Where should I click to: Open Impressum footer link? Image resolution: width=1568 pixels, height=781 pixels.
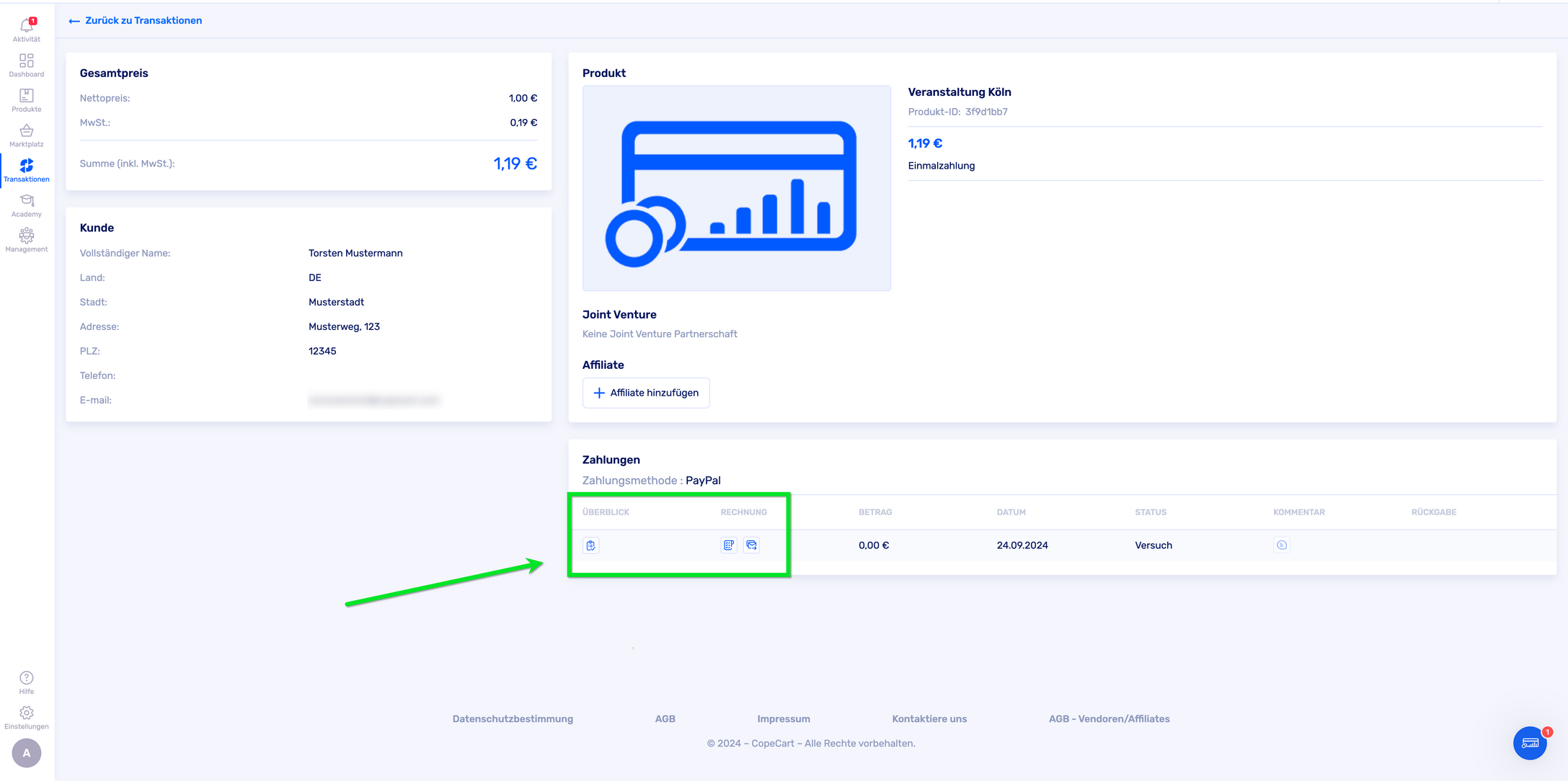[x=784, y=719]
